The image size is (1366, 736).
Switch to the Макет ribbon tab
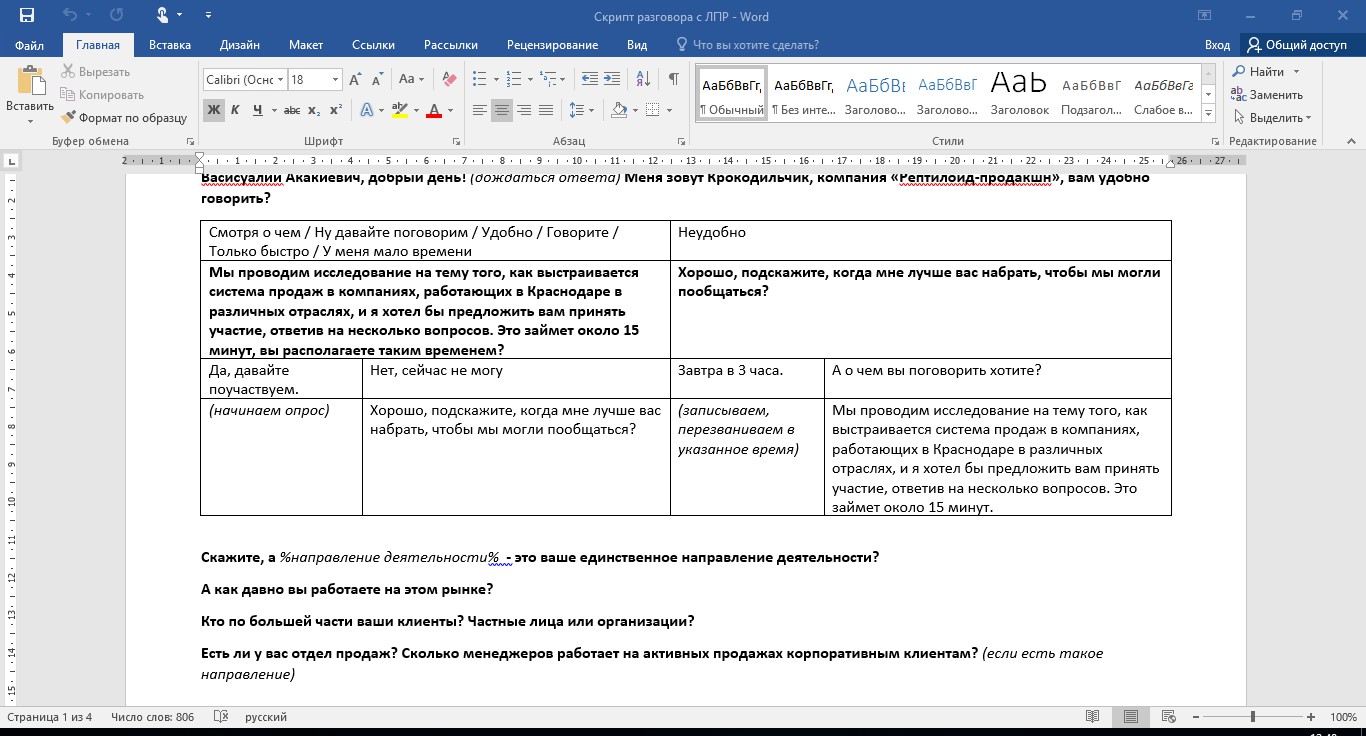click(x=306, y=45)
